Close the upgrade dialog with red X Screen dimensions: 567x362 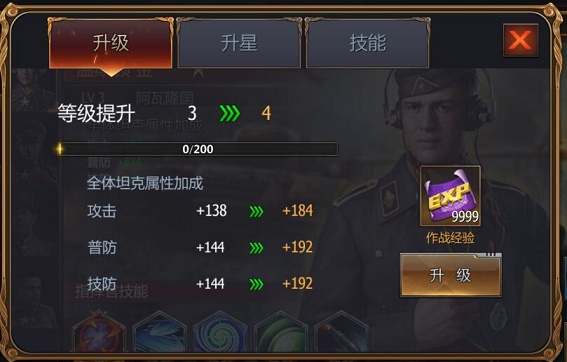(520, 40)
